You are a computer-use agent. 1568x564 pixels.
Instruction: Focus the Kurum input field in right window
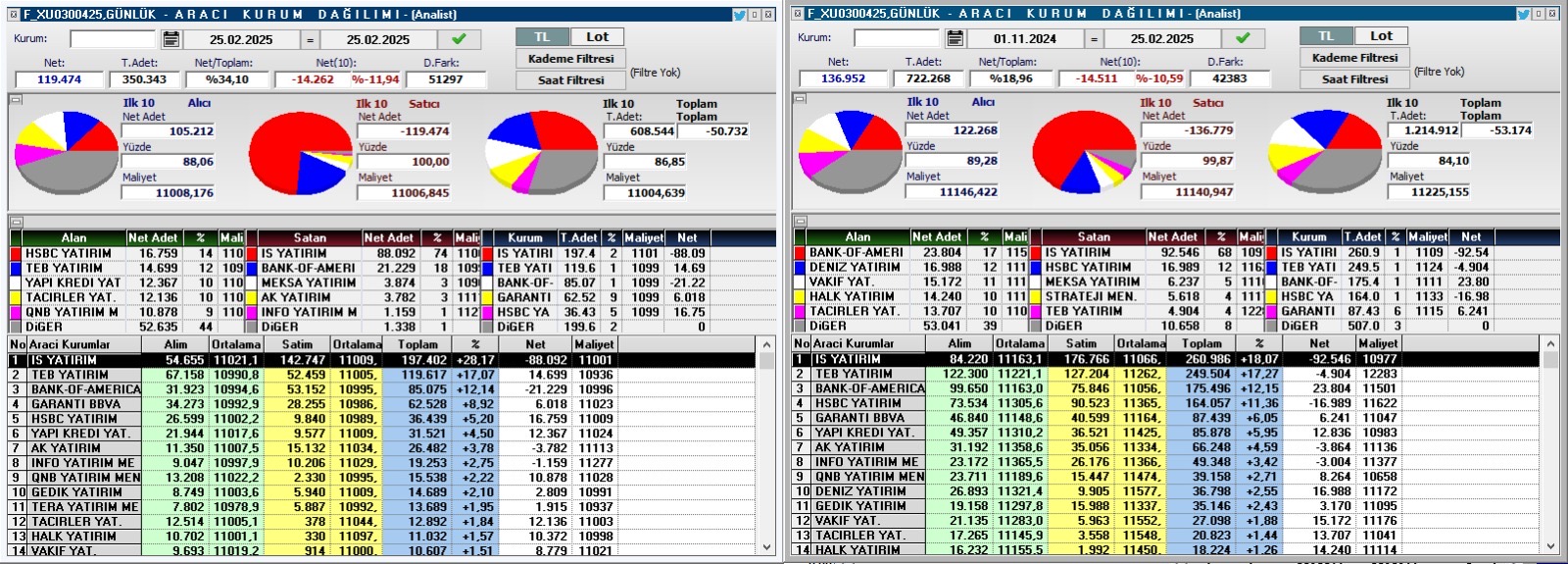pyautogui.click(x=897, y=38)
